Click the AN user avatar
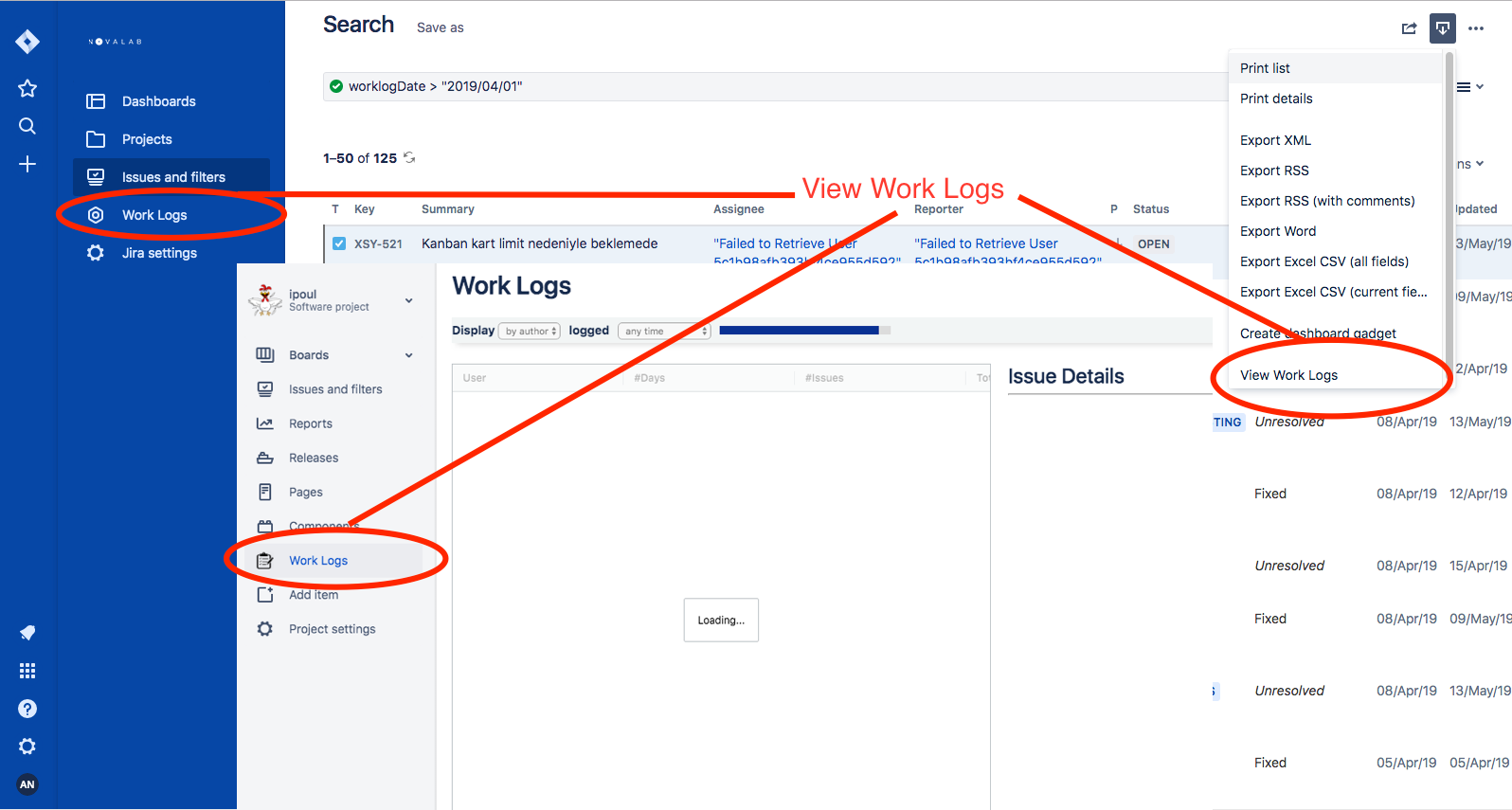The image size is (1512, 810). tap(27, 784)
